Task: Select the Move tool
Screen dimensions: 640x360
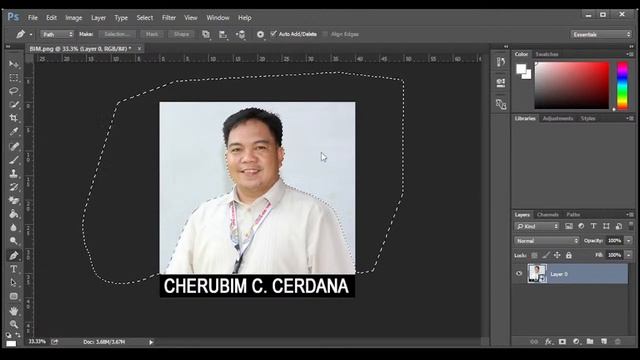Action: [x=13, y=64]
